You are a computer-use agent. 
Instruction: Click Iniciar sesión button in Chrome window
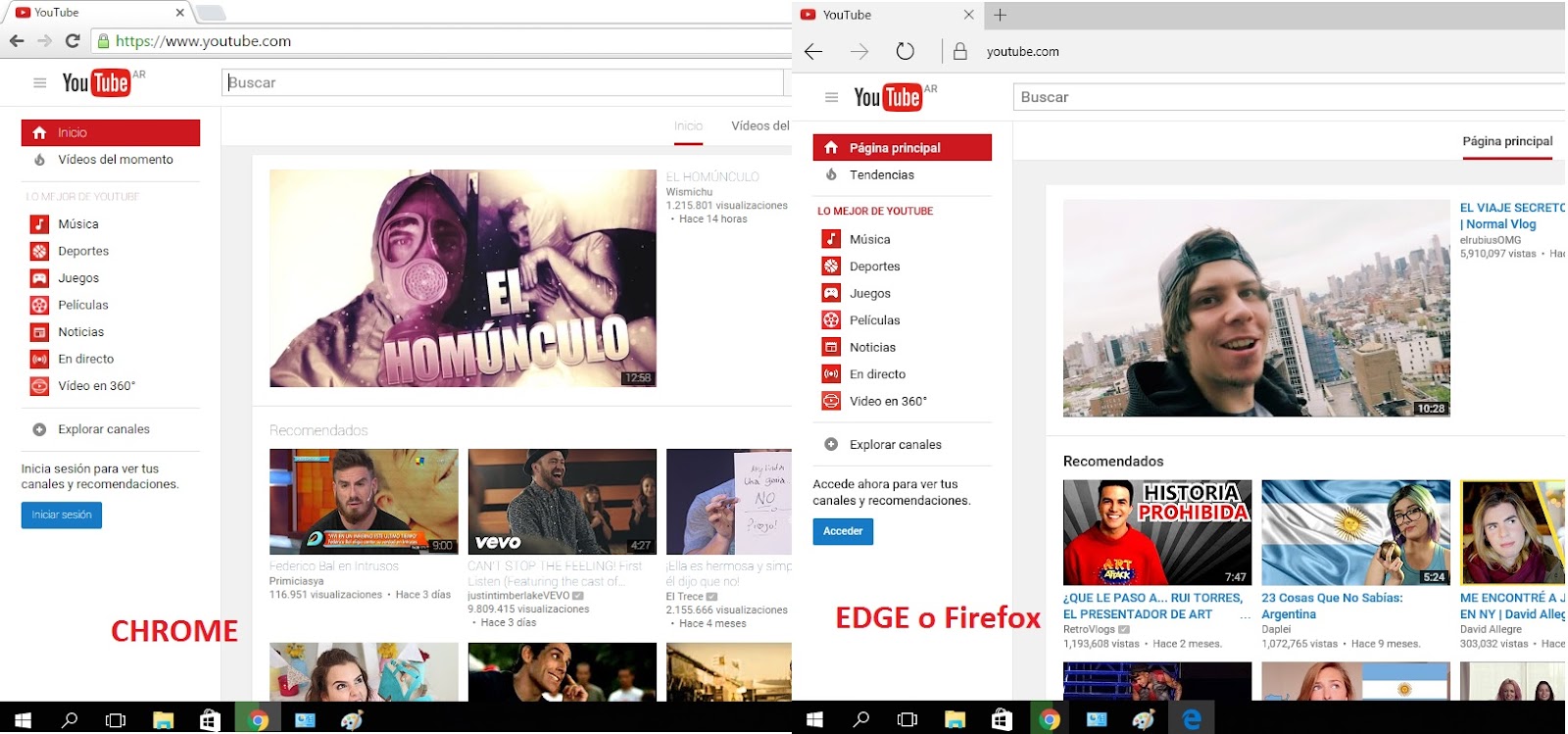(62, 514)
